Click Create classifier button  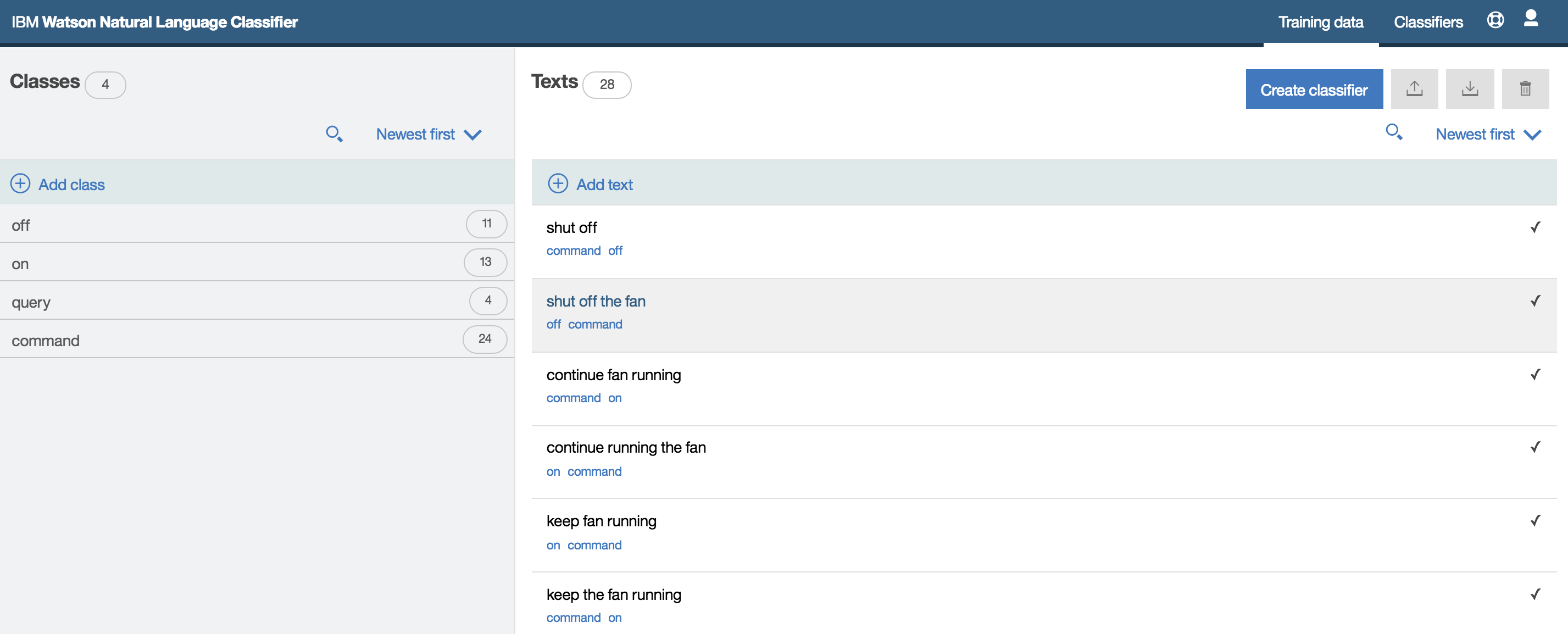click(1313, 90)
